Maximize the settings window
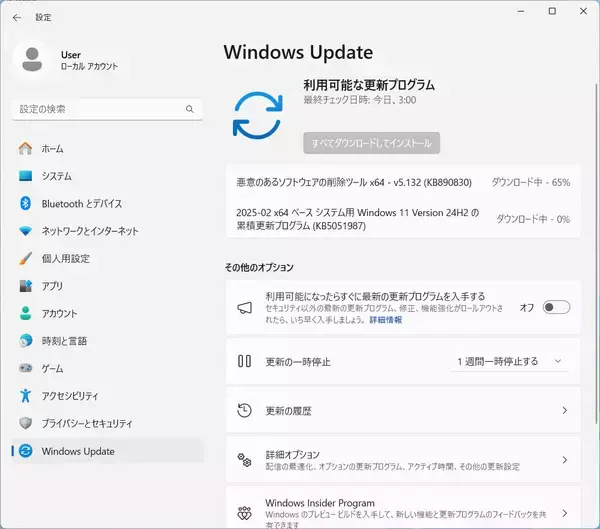The image size is (600, 529). [x=552, y=11]
